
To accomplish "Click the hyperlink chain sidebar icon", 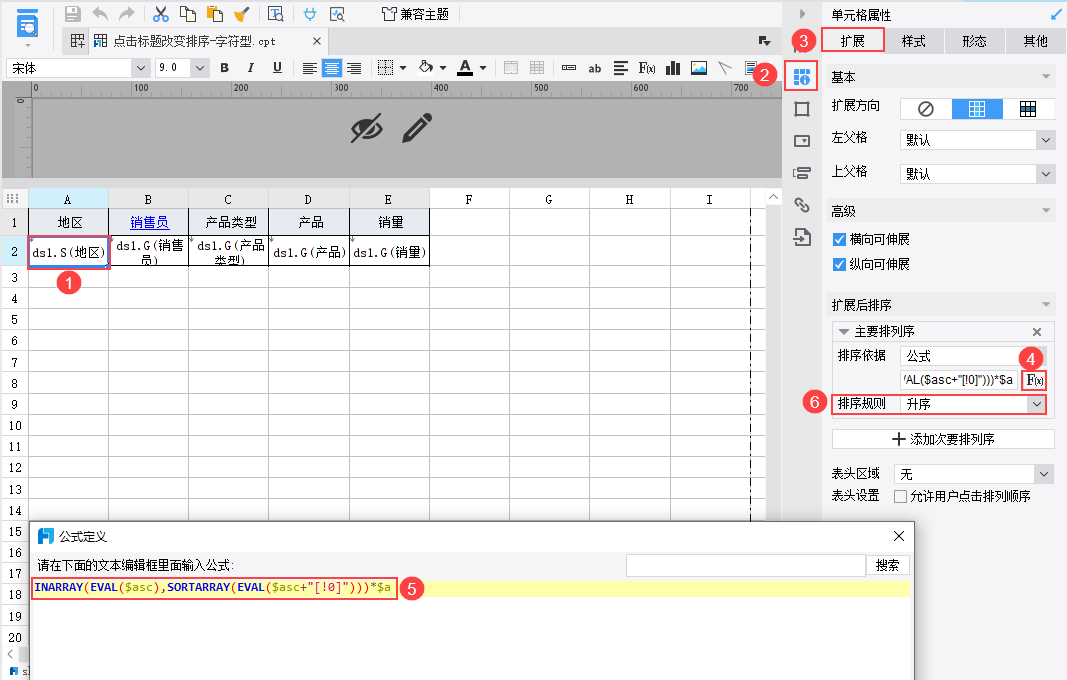I will (802, 205).
